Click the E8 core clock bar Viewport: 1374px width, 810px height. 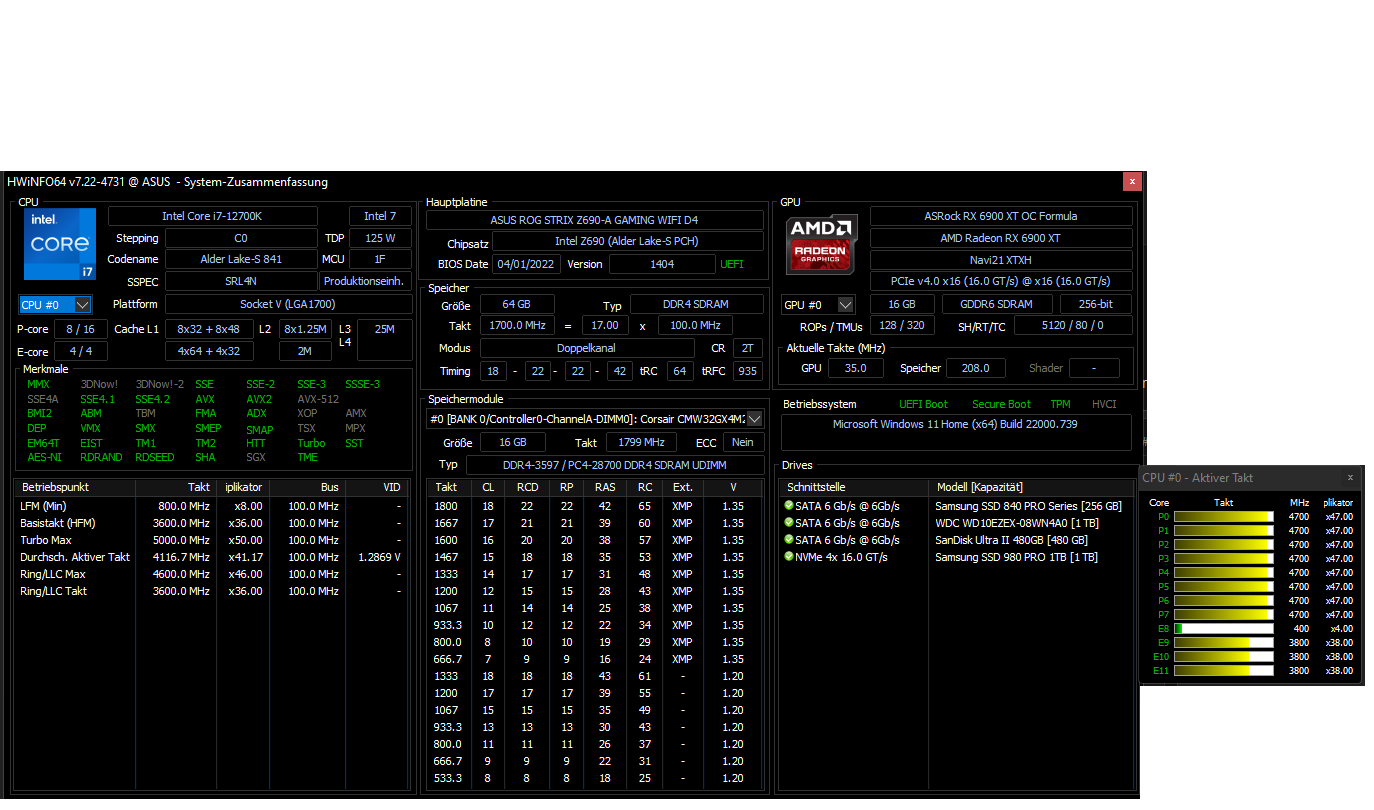(1224, 629)
